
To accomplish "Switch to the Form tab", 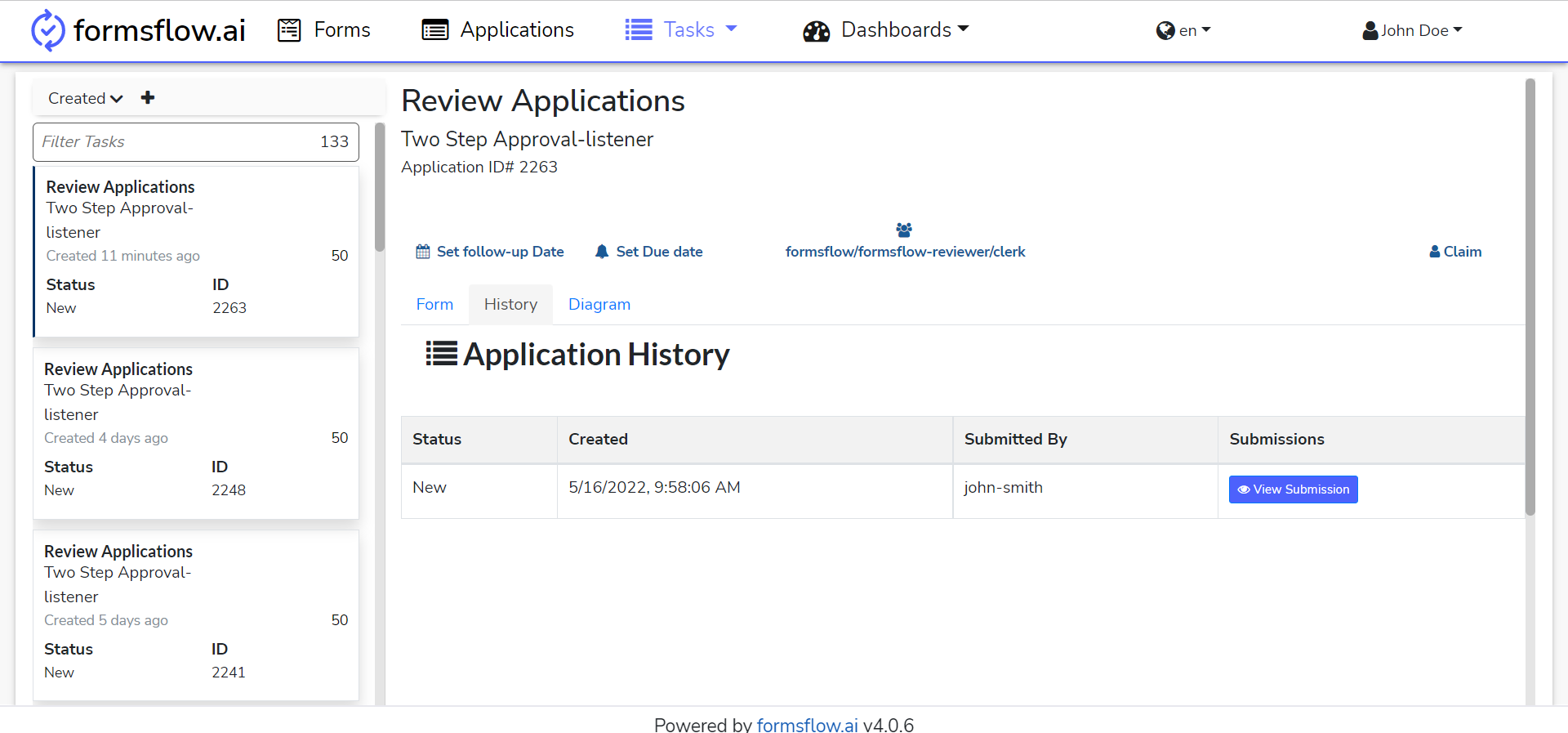I will pyautogui.click(x=434, y=304).
